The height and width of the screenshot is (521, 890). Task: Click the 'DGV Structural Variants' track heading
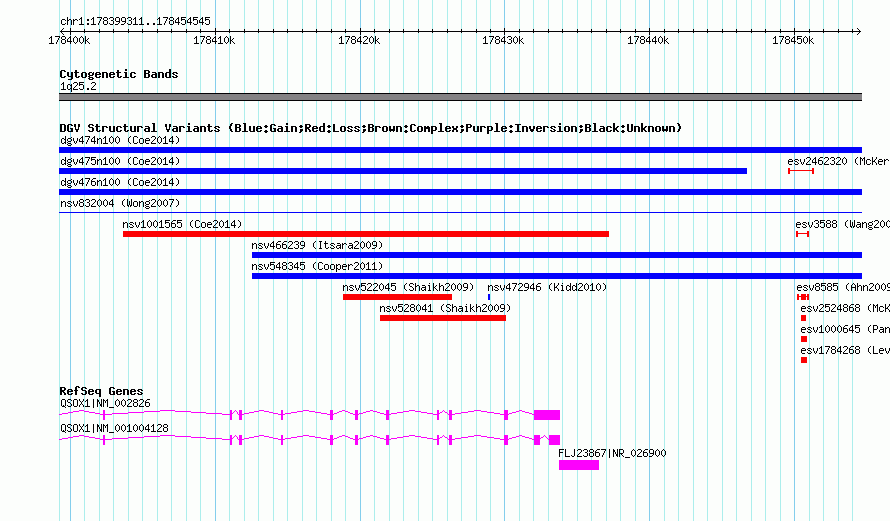140,128
